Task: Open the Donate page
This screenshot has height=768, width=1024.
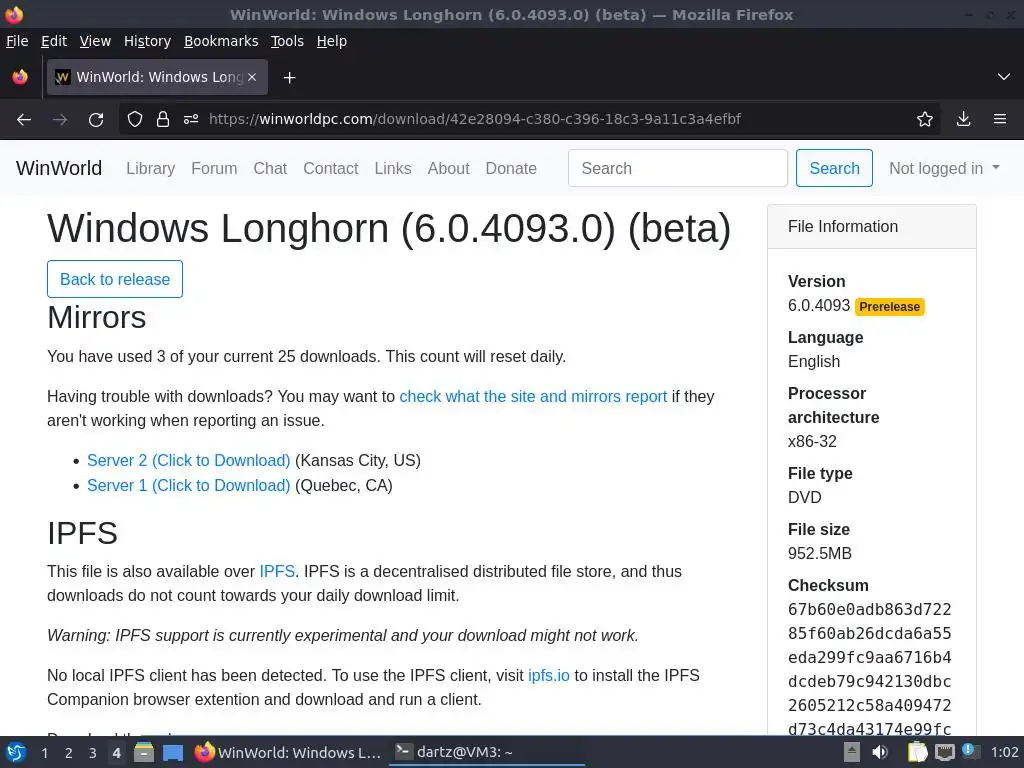Action: click(511, 168)
